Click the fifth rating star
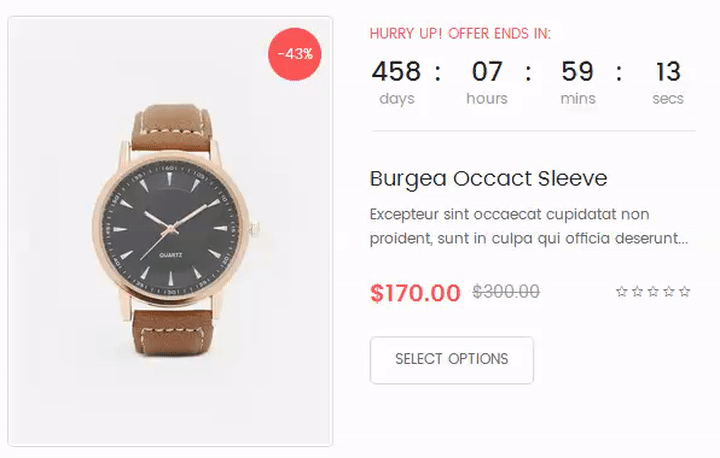 pyautogui.click(x=685, y=292)
